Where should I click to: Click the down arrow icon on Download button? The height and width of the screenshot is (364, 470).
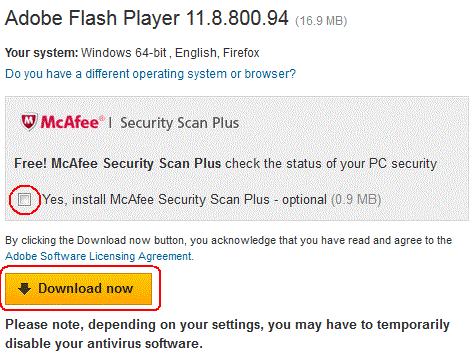pyautogui.click(x=24, y=289)
